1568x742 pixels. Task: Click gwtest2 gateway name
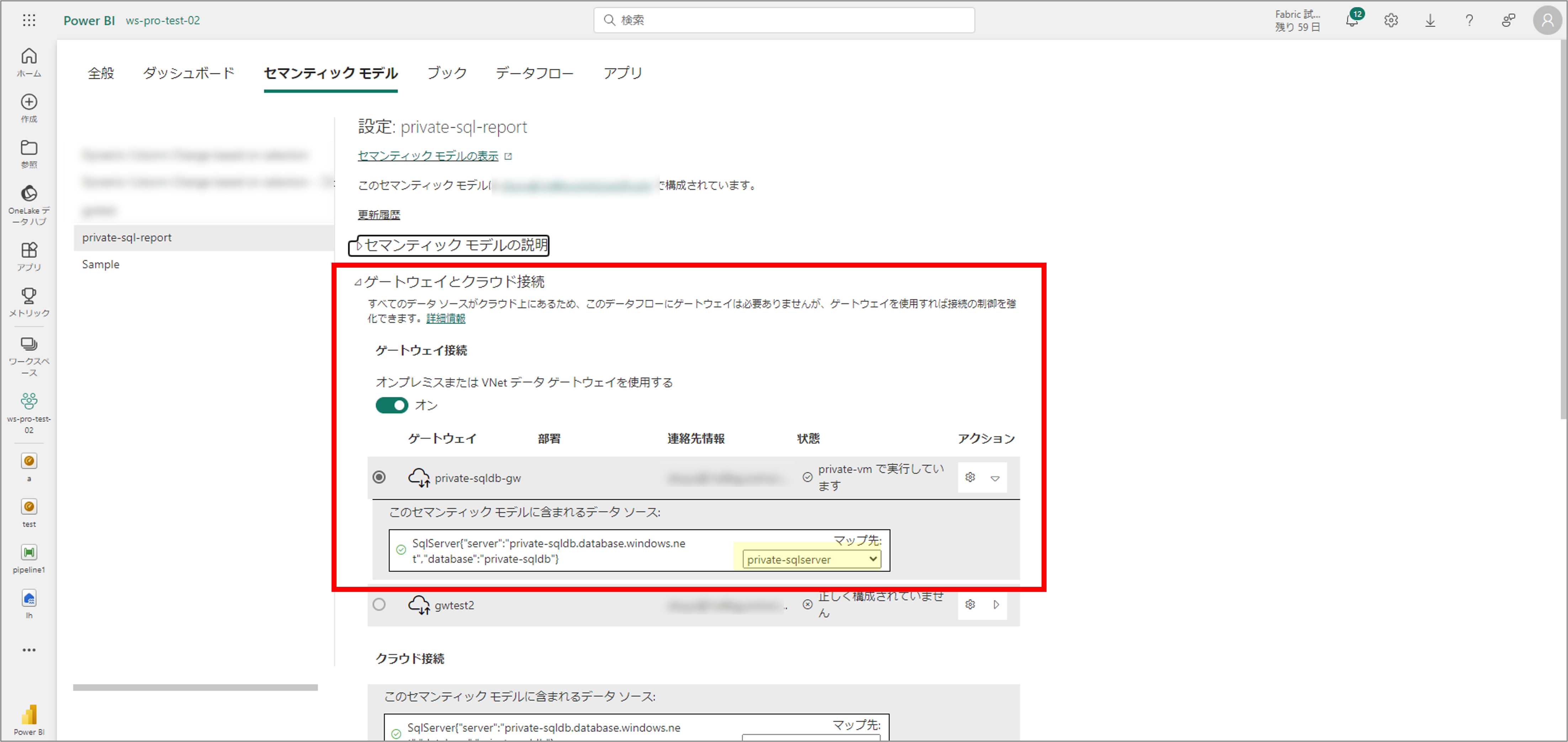point(454,605)
